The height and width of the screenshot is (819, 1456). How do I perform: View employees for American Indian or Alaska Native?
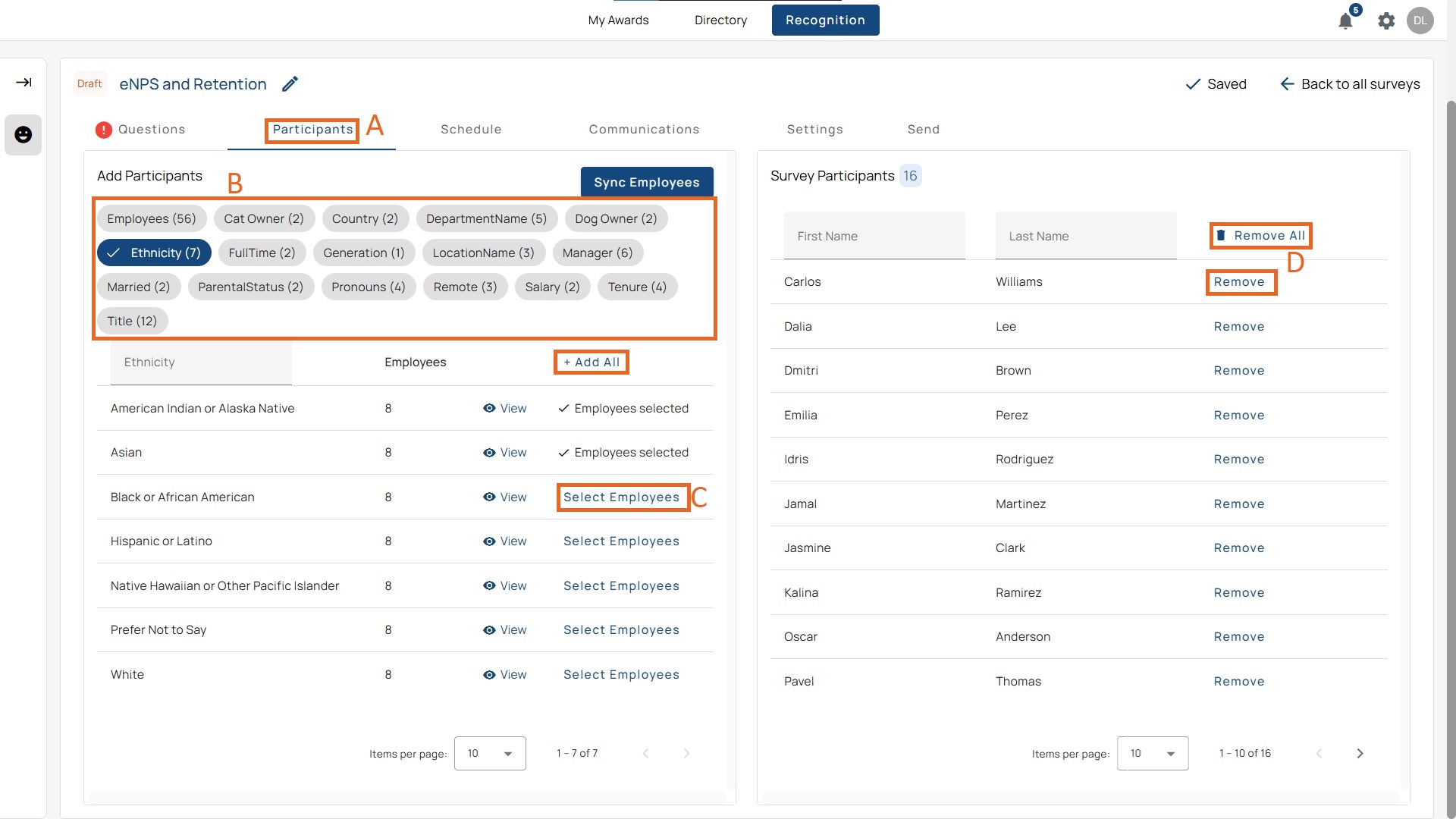coord(505,408)
